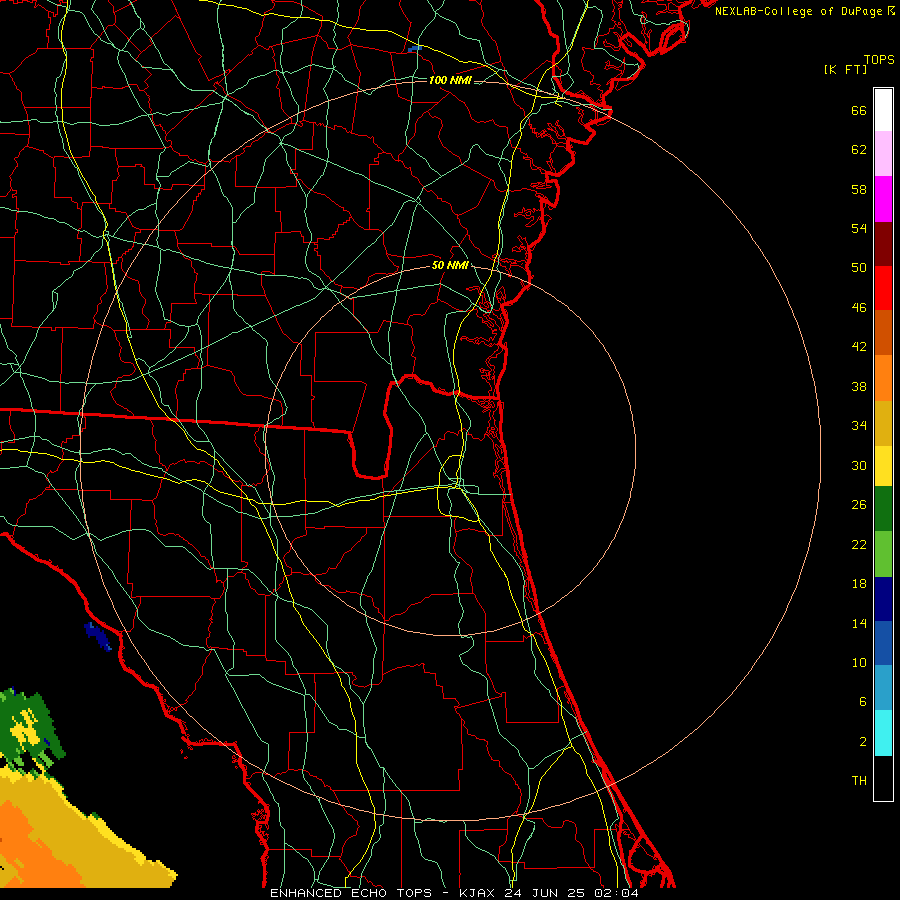Click the magenta 58 kft legend swatch
Screen dimensions: 900x900
click(883, 199)
